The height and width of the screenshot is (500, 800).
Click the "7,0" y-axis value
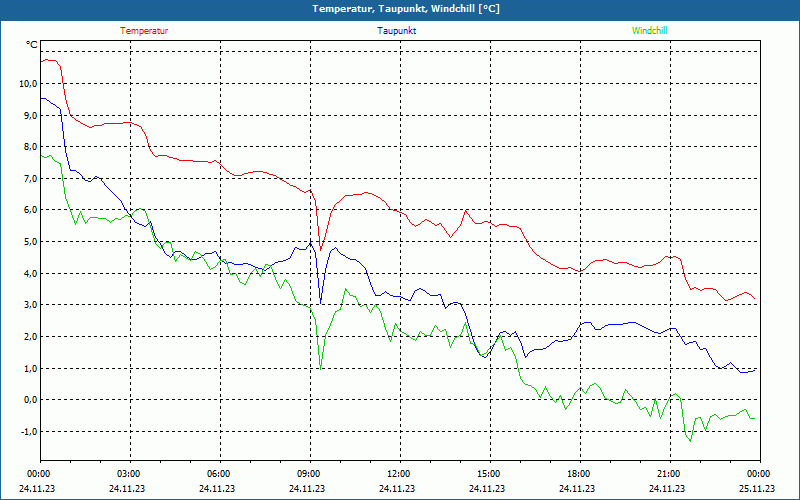pyautogui.click(x=30, y=179)
